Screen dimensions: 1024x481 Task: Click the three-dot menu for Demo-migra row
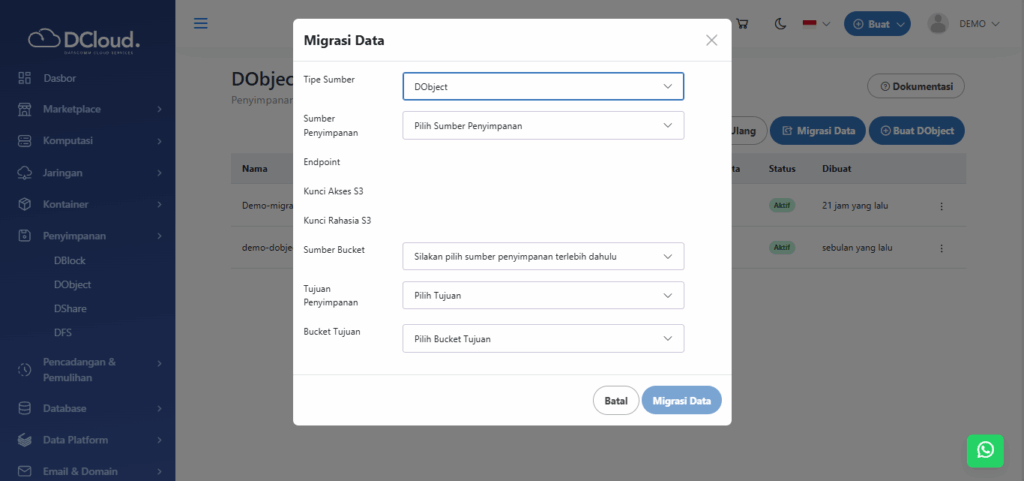click(x=941, y=206)
